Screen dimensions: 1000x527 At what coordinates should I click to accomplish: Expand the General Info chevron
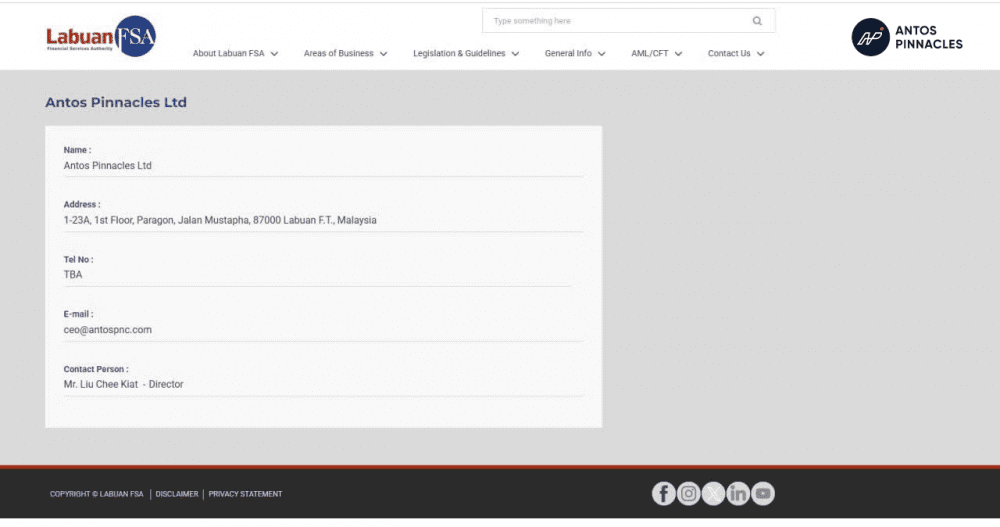[601, 54]
